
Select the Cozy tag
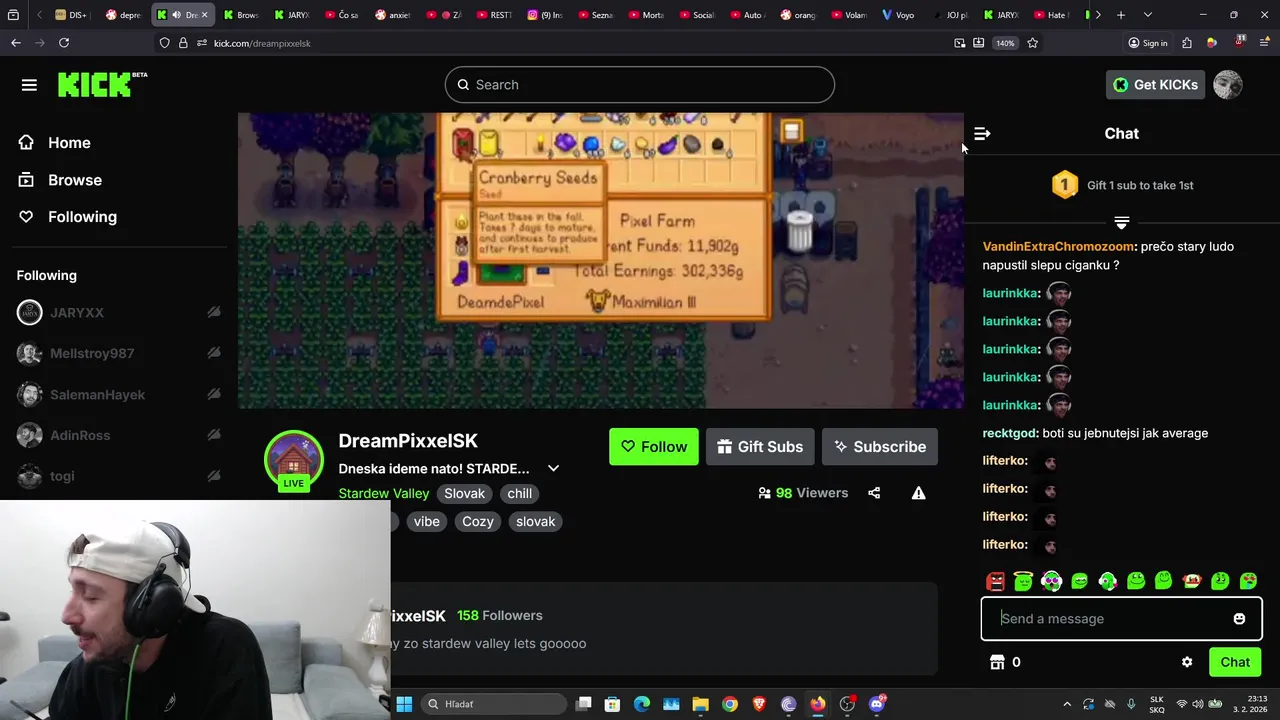[x=478, y=521]
